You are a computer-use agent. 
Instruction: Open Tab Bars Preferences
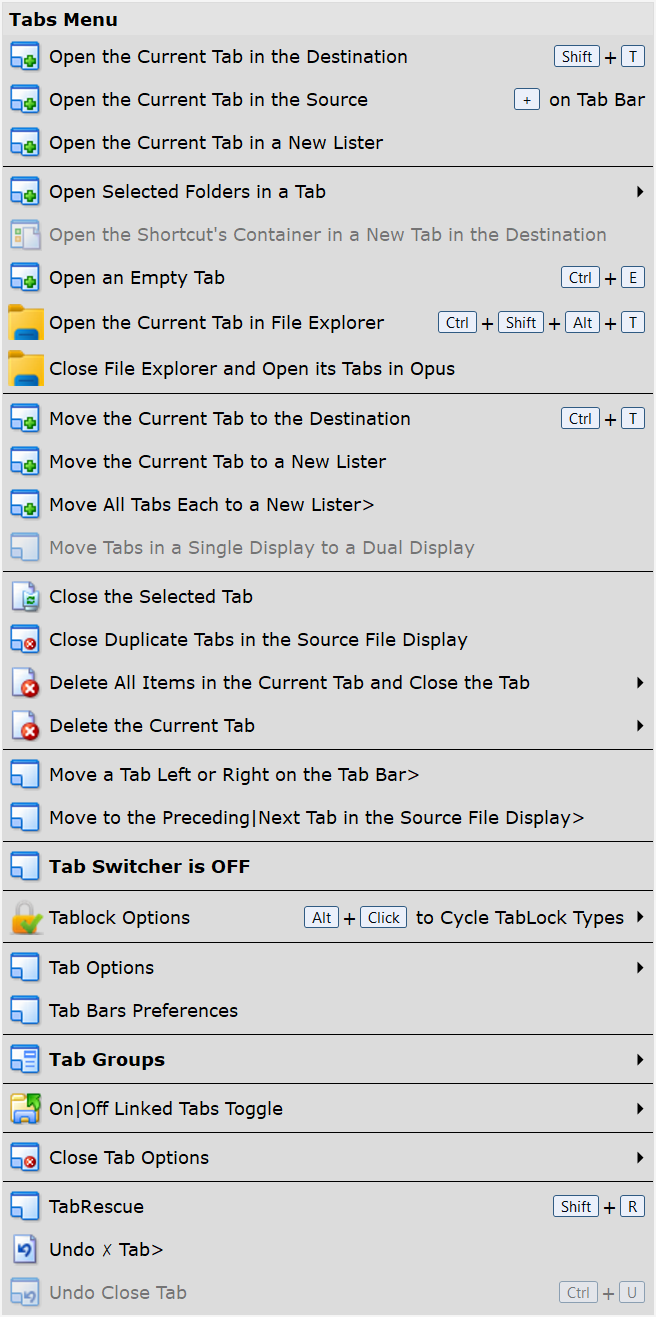coord(328,1011)
